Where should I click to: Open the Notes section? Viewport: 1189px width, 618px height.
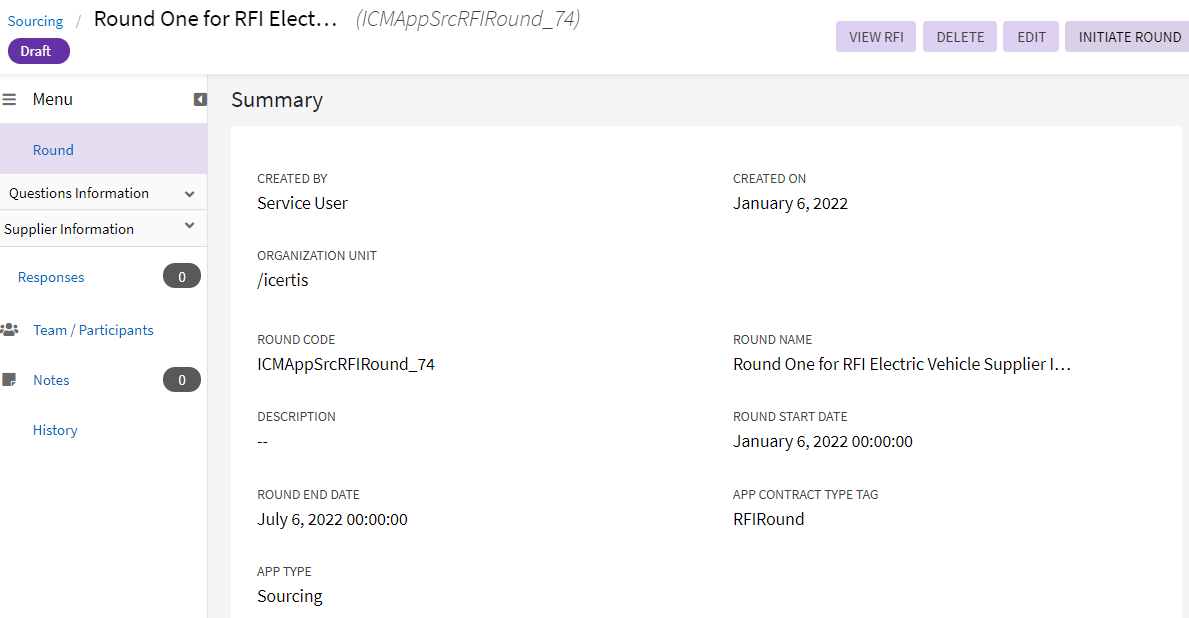click(x=51, y=380)
